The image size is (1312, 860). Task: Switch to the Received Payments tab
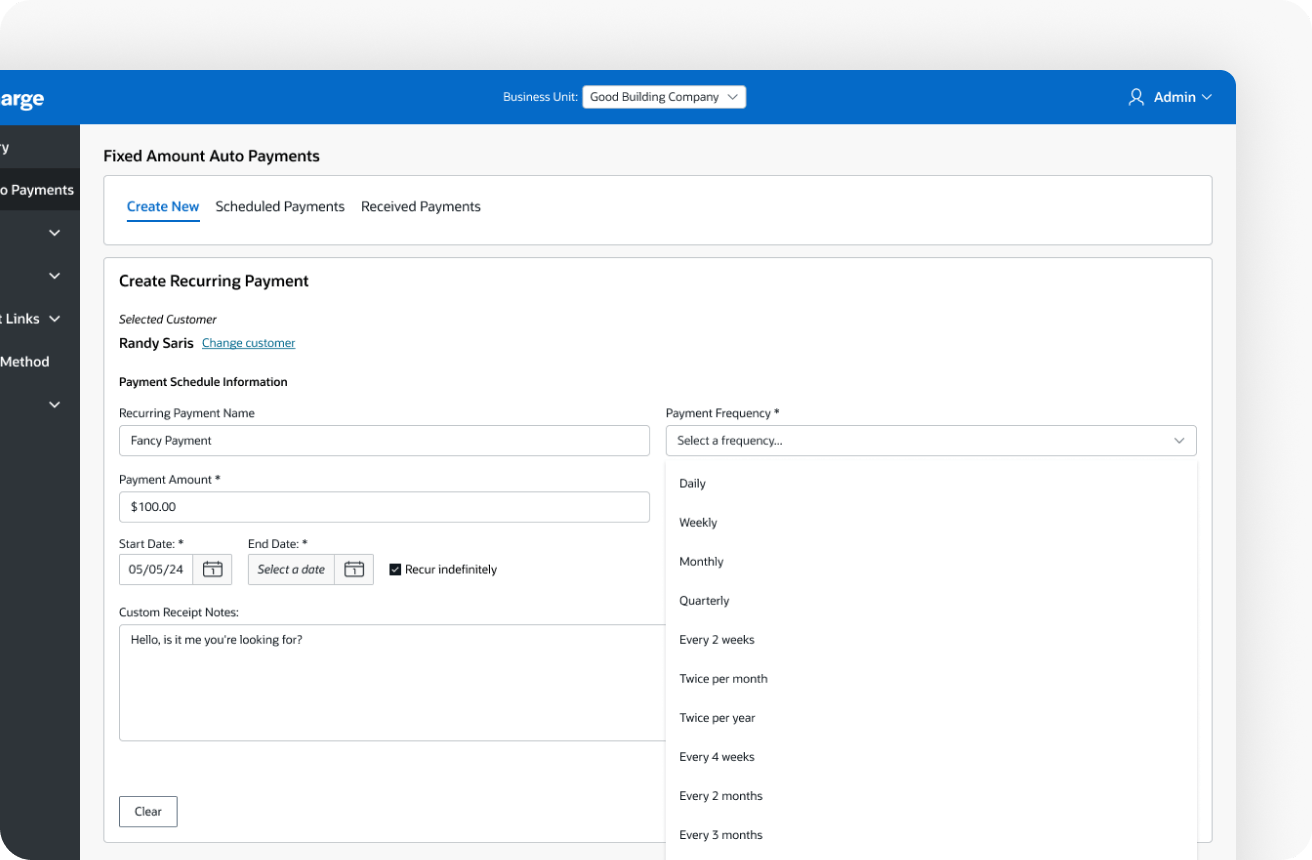[421, 206]
